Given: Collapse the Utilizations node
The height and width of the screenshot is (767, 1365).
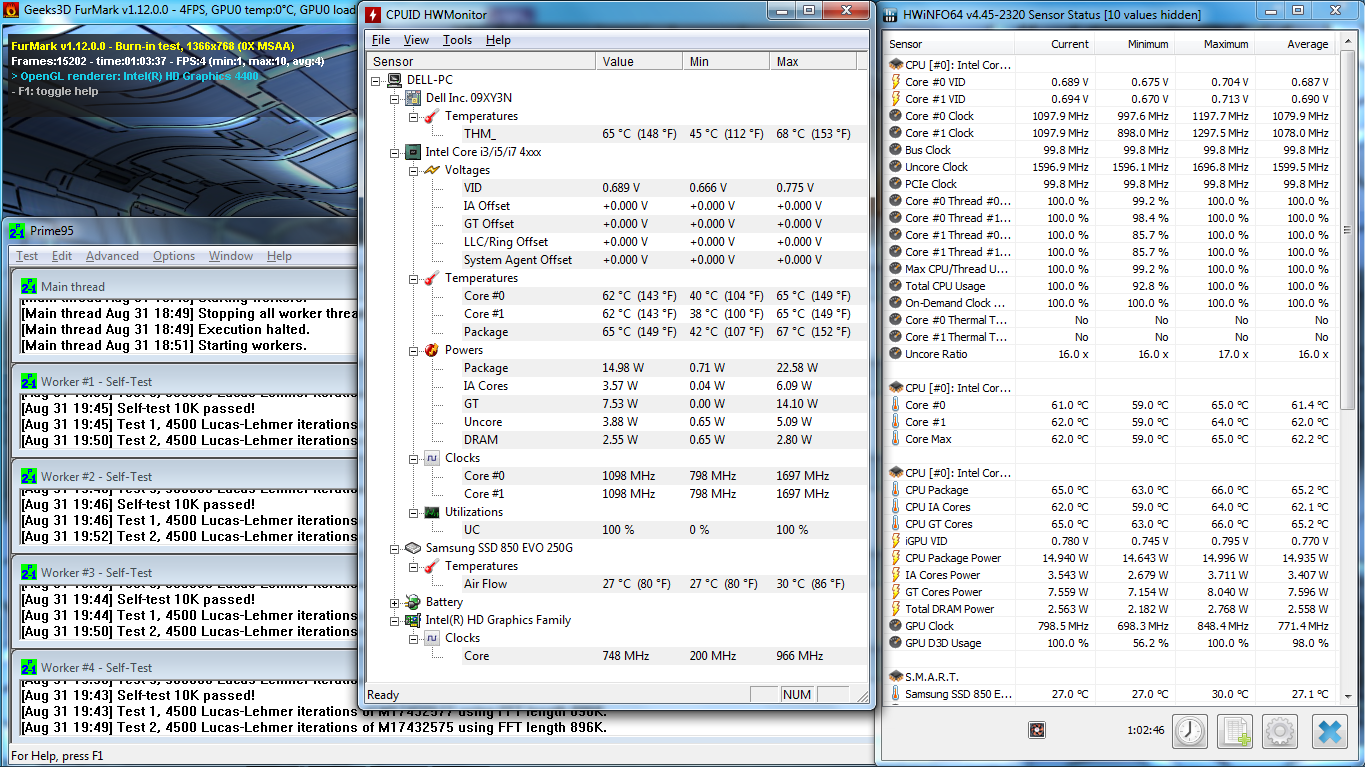Looking at the screenshot, I should [x=412, y=512].
